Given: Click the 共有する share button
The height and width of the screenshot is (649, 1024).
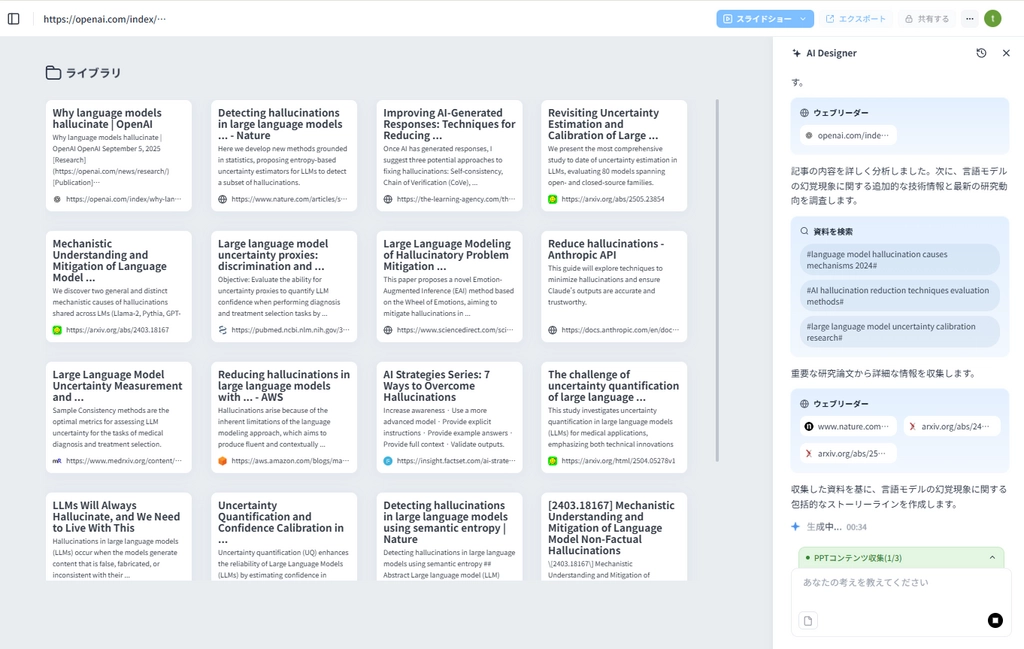Looking at the screenshot, I should tap(926, 19).
